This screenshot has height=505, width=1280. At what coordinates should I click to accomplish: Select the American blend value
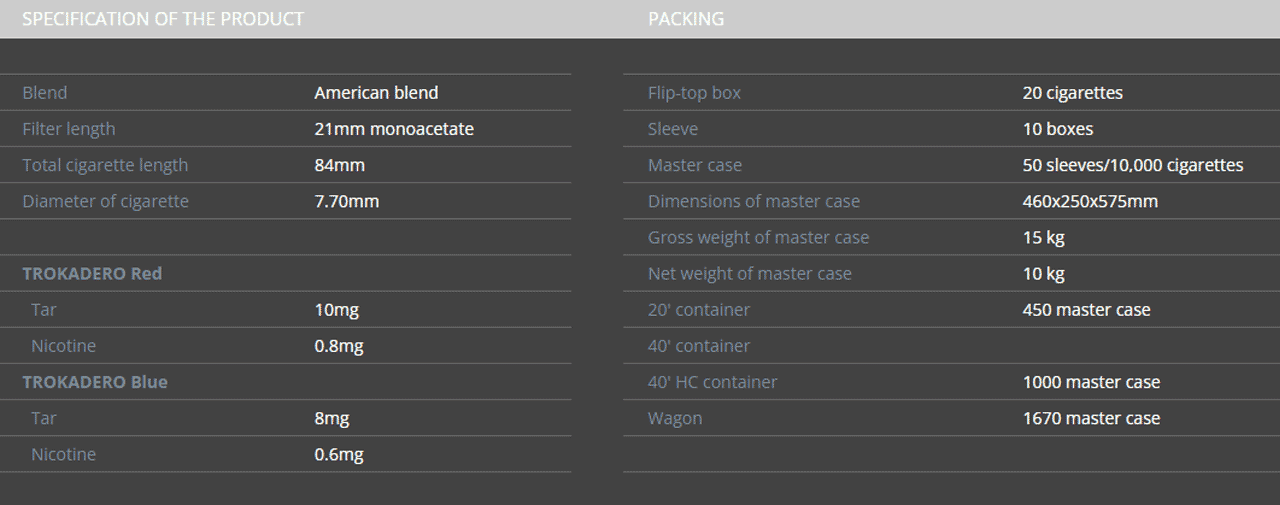(376, 93)
